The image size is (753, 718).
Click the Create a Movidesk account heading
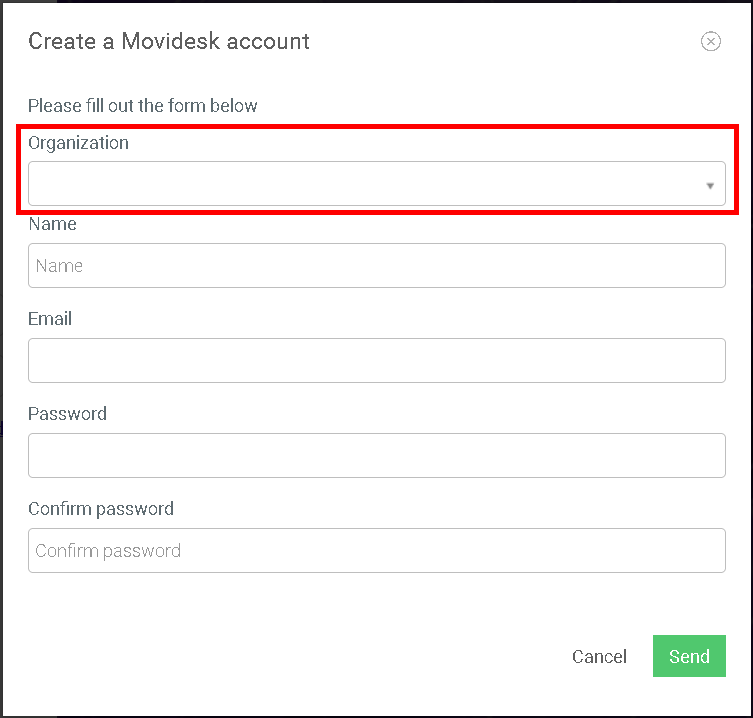point(169,41)
